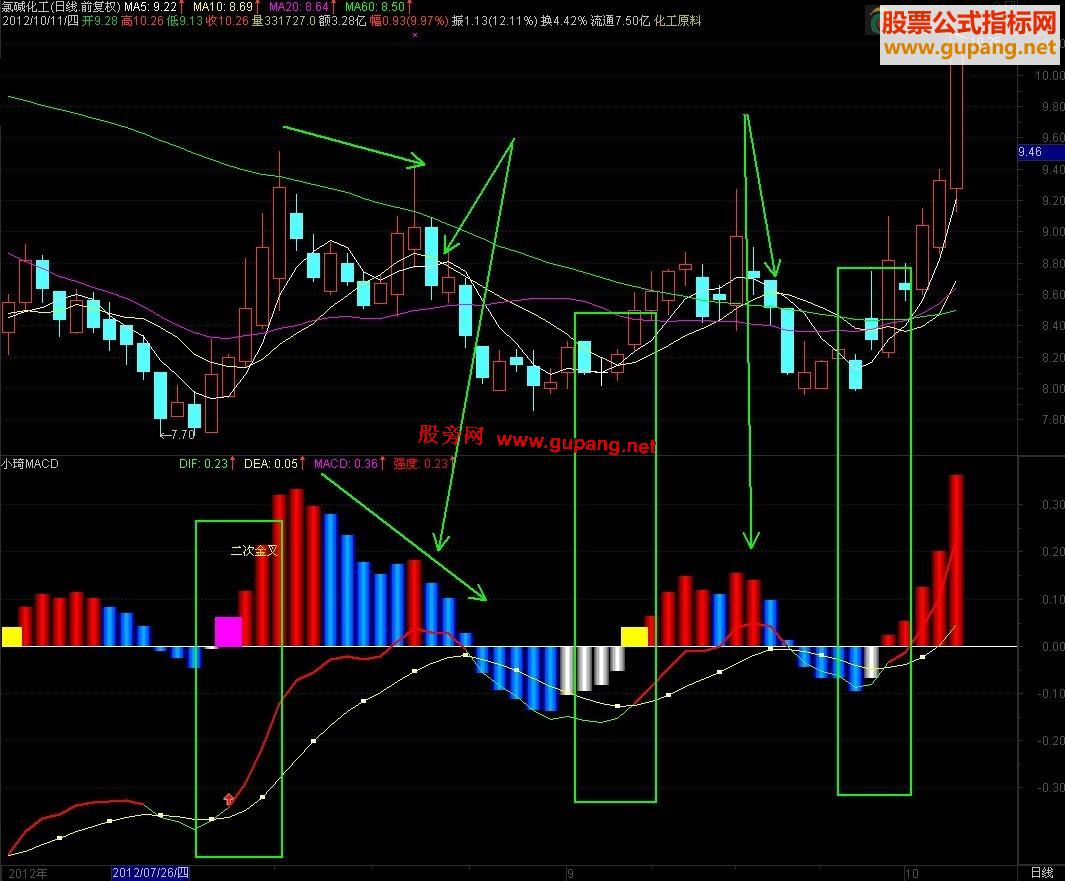Click the red up-arrow signal marker in MACD
Screen dimensions: 1065x881
pyautogui.click(x=229, y=799)
